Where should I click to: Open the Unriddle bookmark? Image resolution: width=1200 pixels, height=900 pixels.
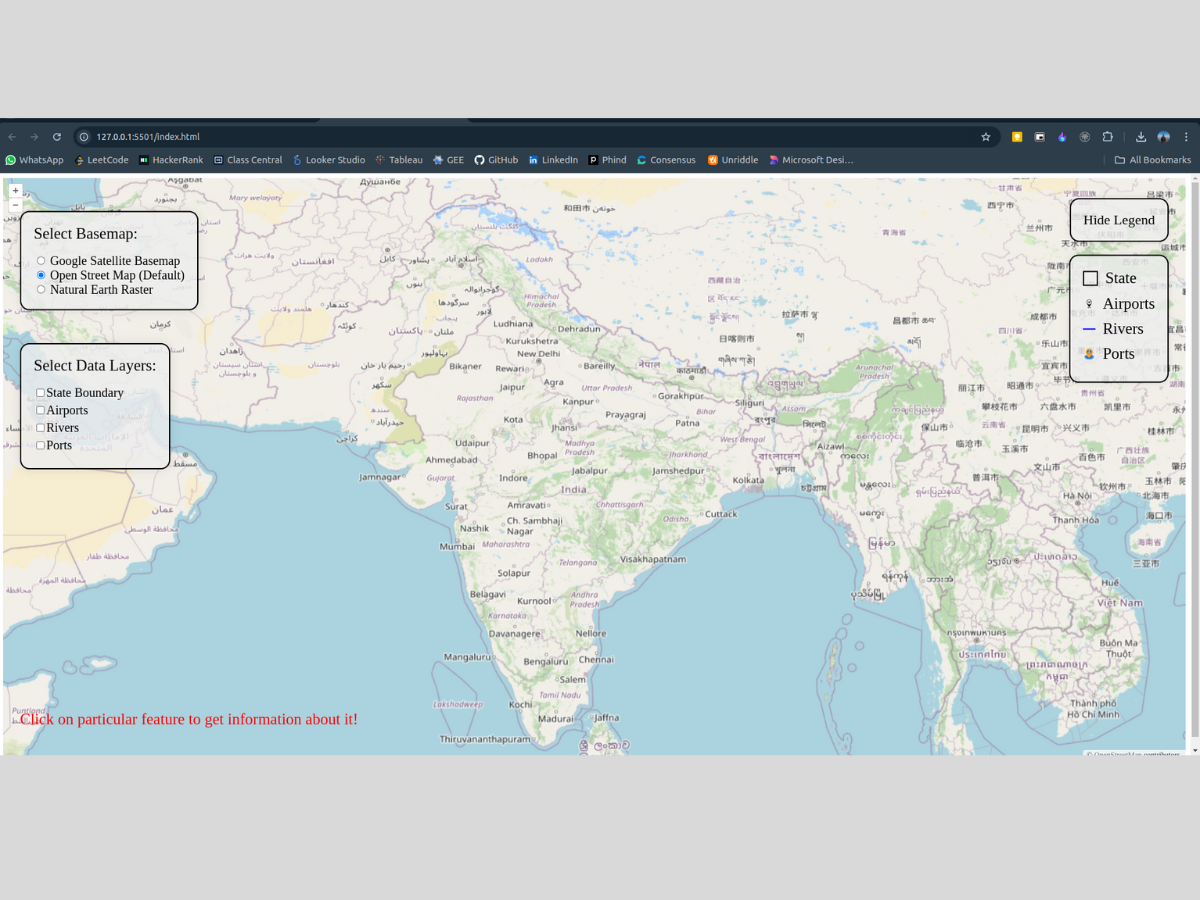pyautogui.click(x=733, y=160)
